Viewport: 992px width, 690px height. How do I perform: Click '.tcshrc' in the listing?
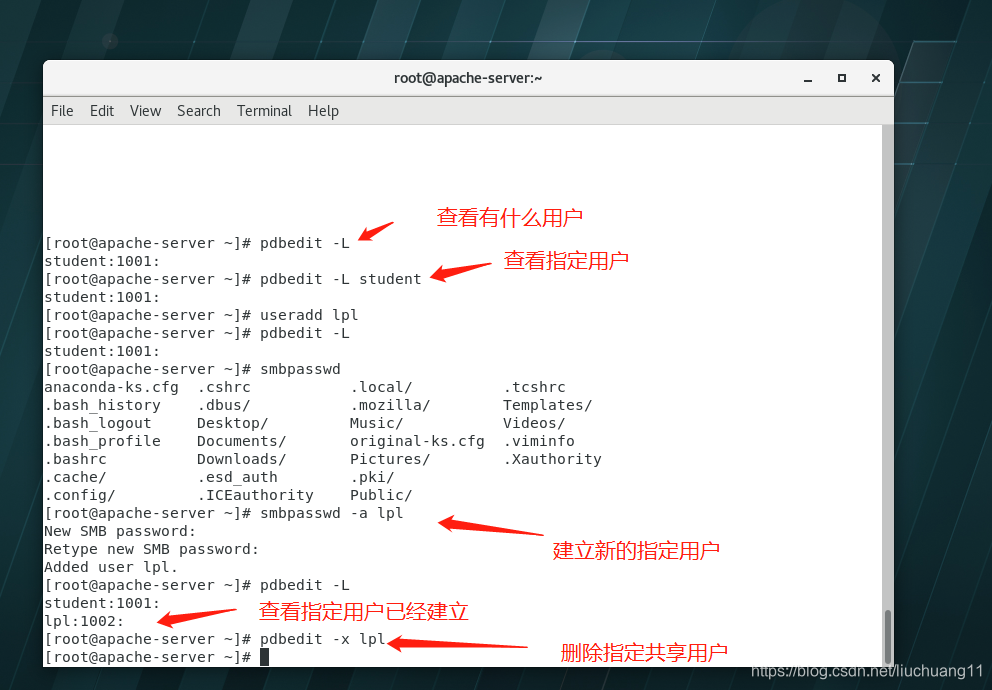click(535, 387)
